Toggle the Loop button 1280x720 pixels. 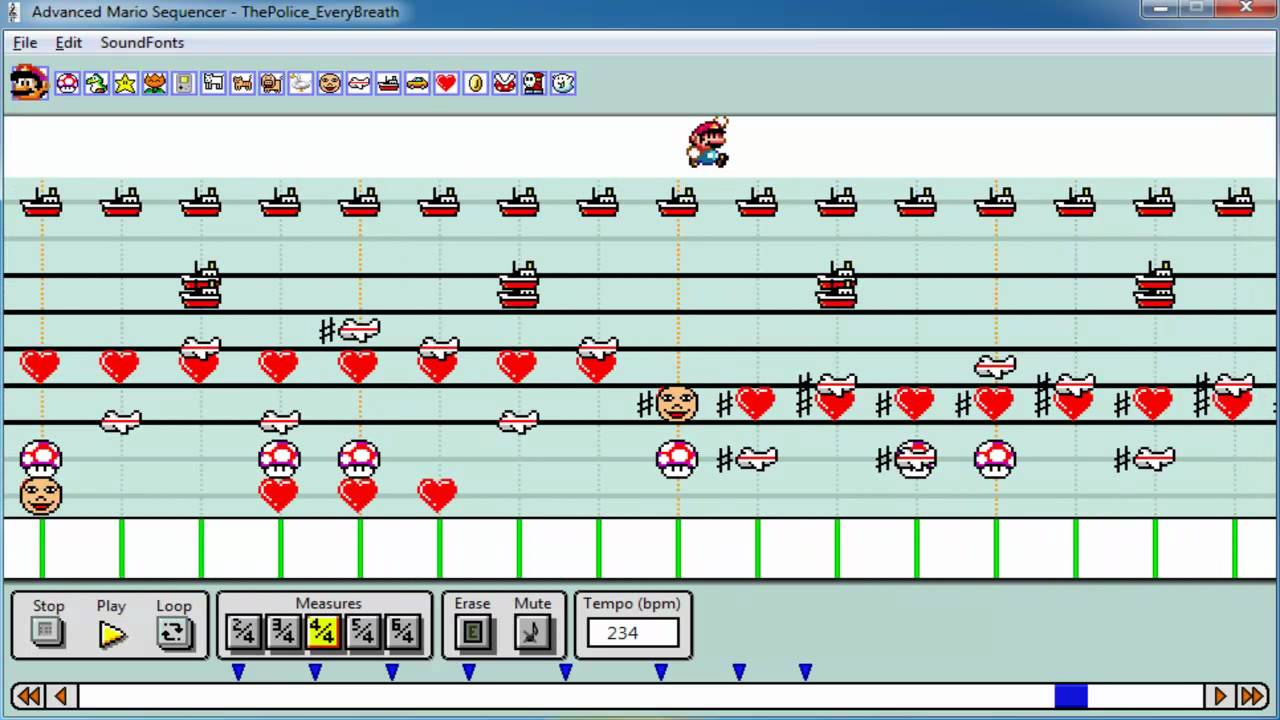pyautogui.click(x=174, y=633)
